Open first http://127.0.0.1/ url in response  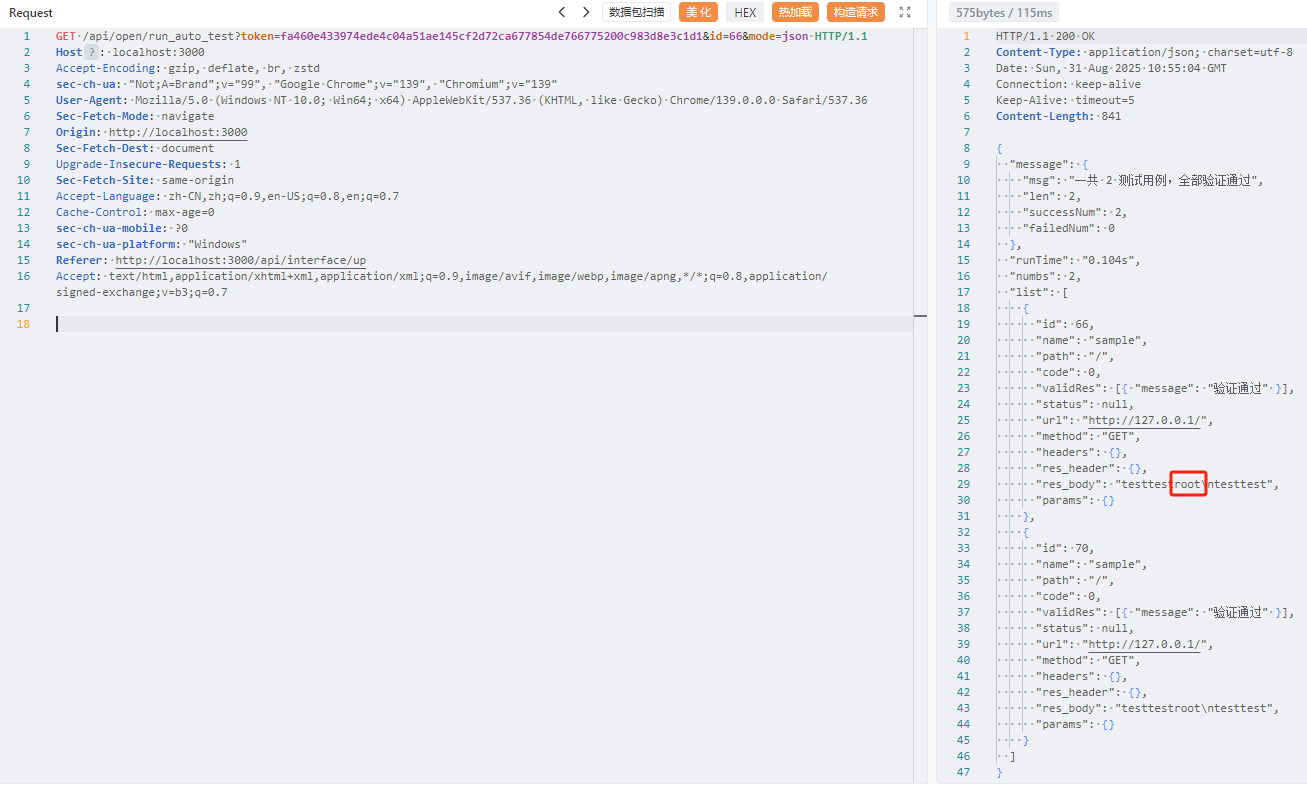tap(1146, 420)
